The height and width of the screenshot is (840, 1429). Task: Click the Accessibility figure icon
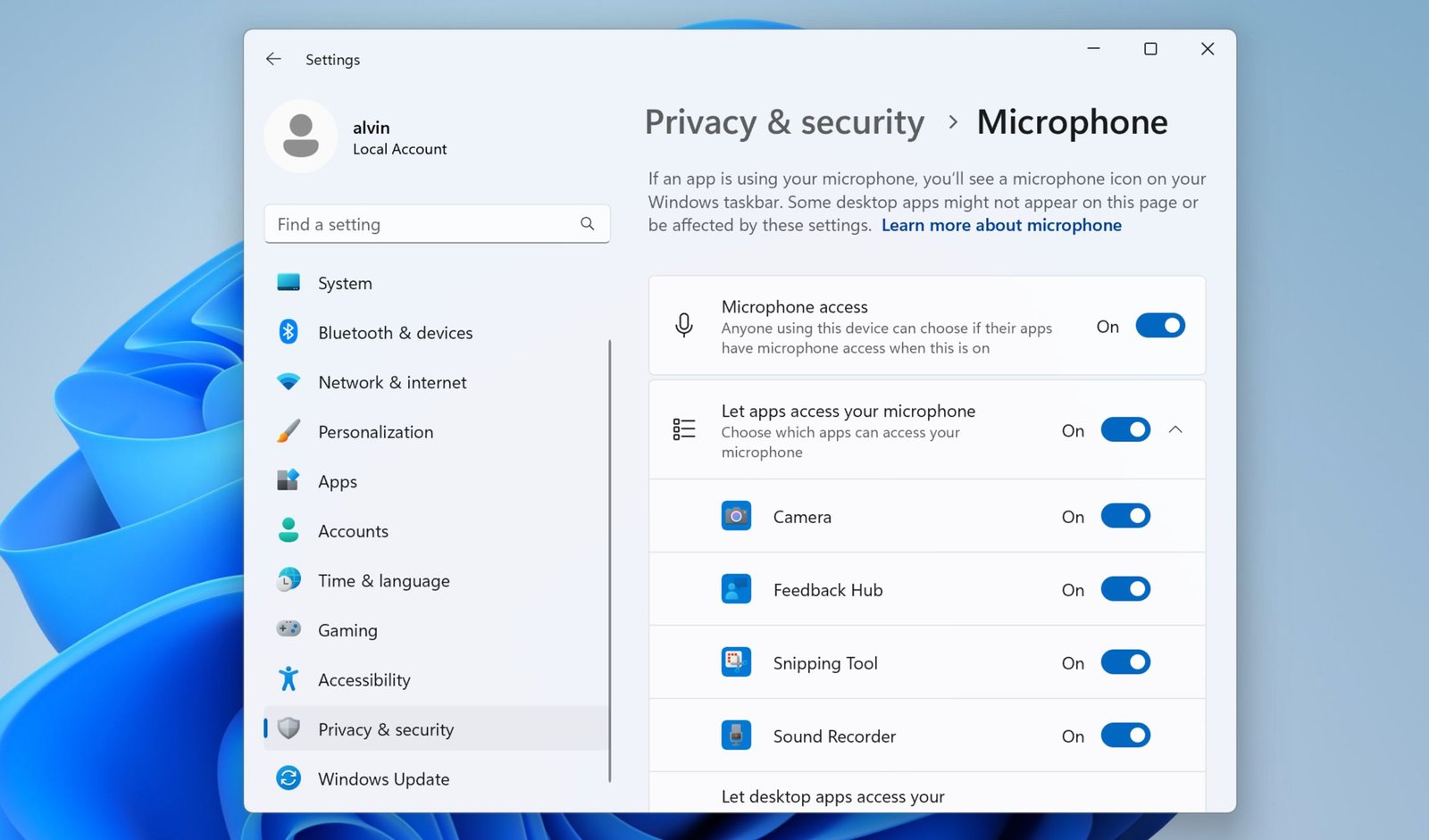288,679
